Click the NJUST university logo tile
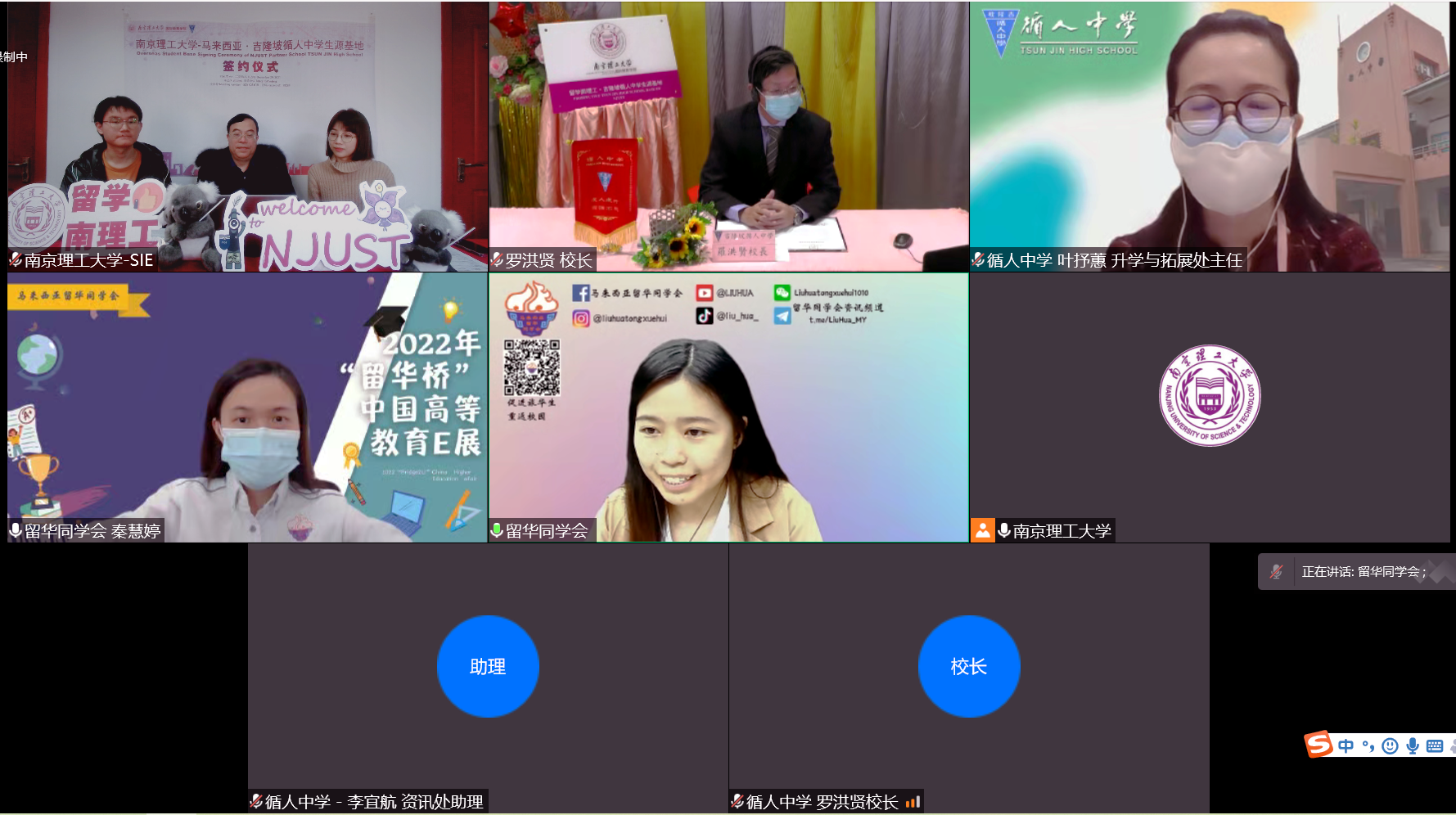 1210,395
